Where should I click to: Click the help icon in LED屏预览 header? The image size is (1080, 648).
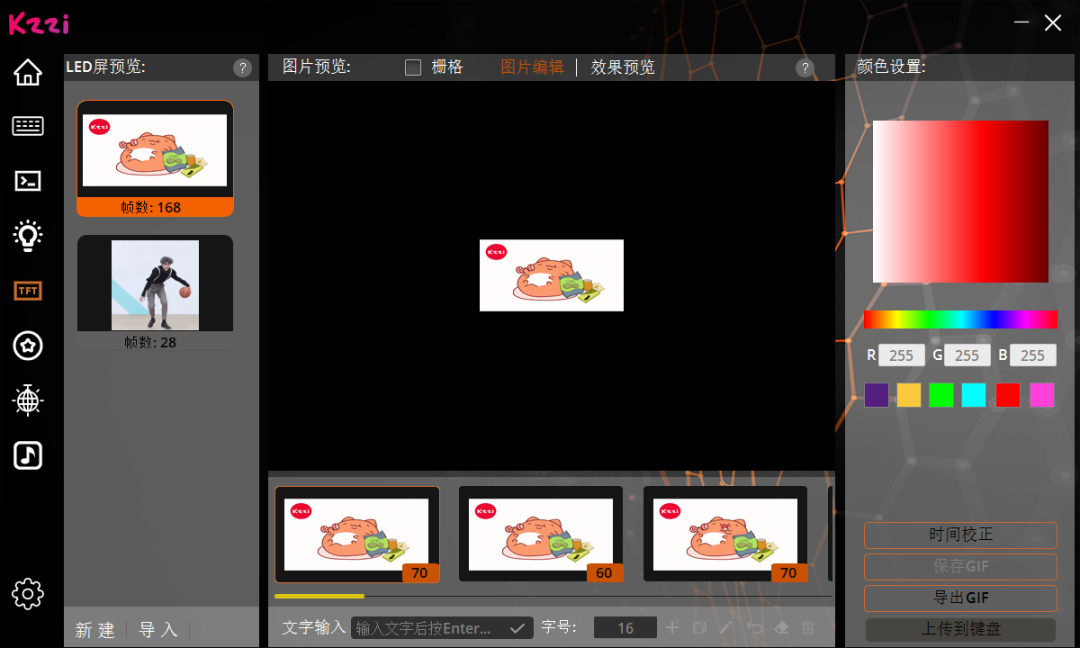coord(242,67)
